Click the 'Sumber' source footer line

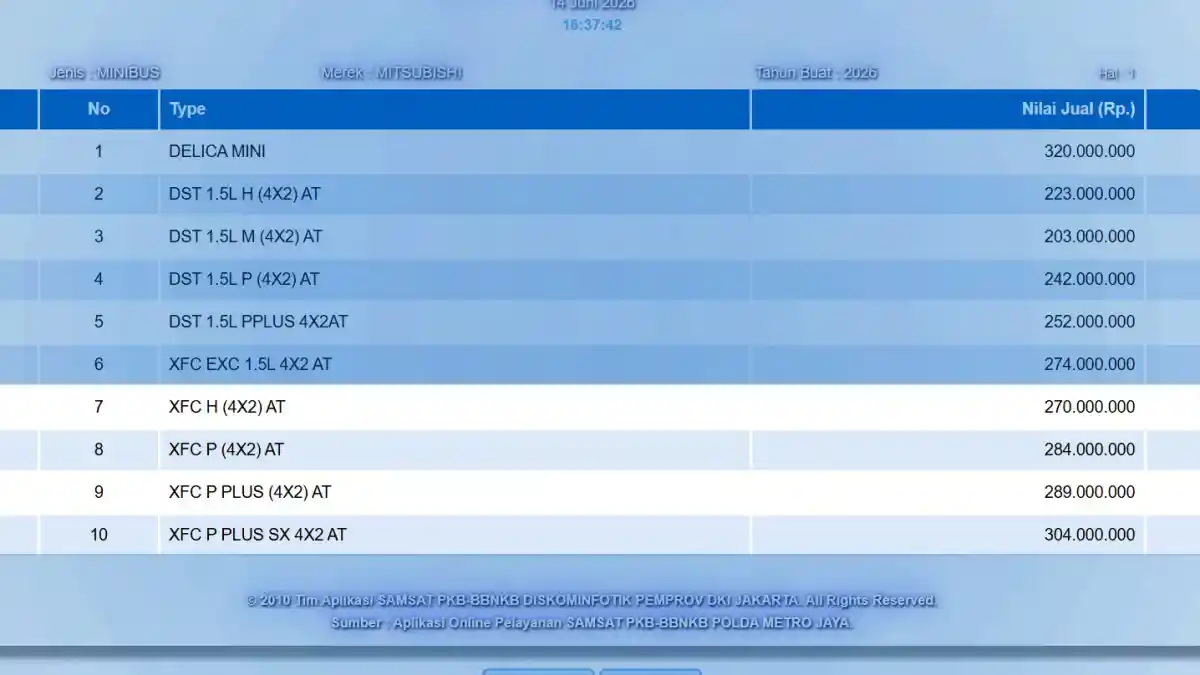592,623
